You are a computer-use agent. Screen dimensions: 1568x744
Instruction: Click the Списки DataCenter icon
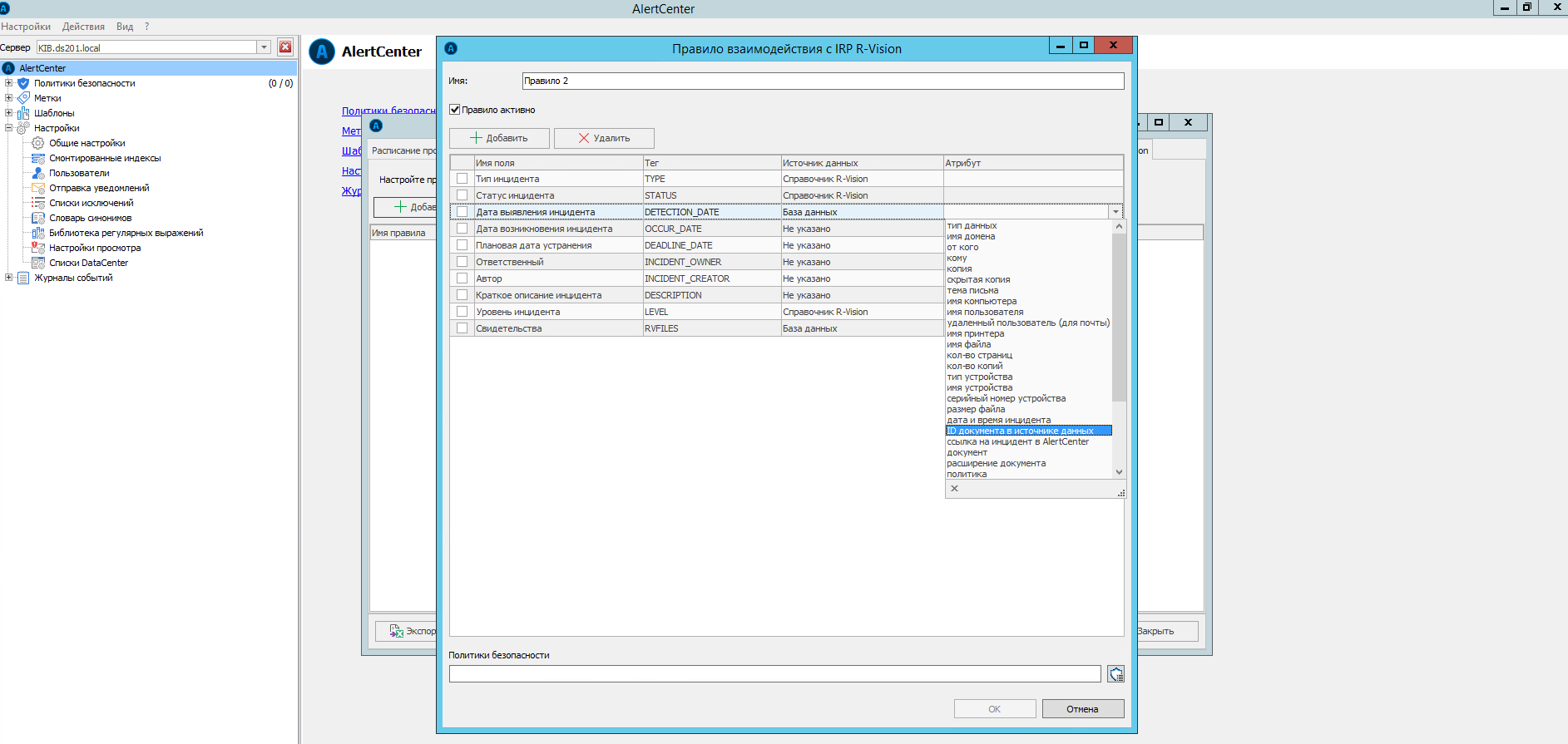(38, 263)
